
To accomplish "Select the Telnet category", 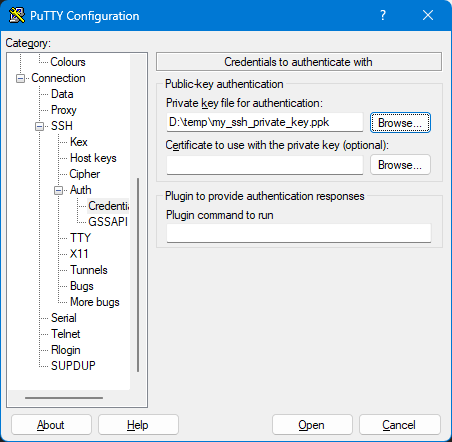I will (x=66, y=334).
